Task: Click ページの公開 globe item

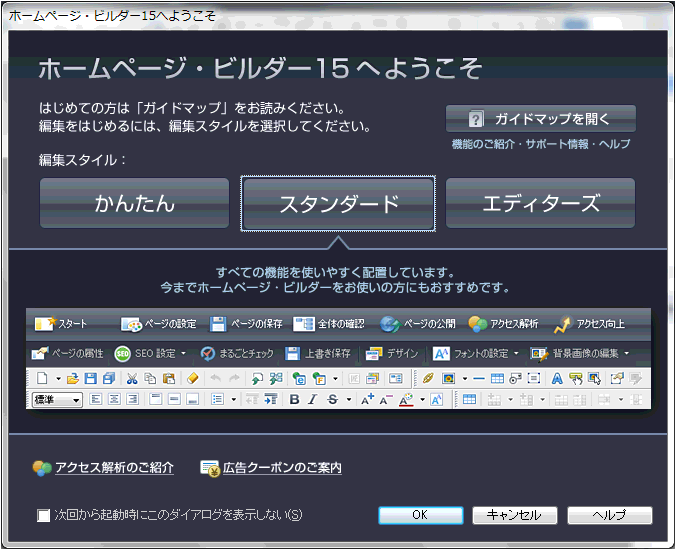Action: pos(417,324)
